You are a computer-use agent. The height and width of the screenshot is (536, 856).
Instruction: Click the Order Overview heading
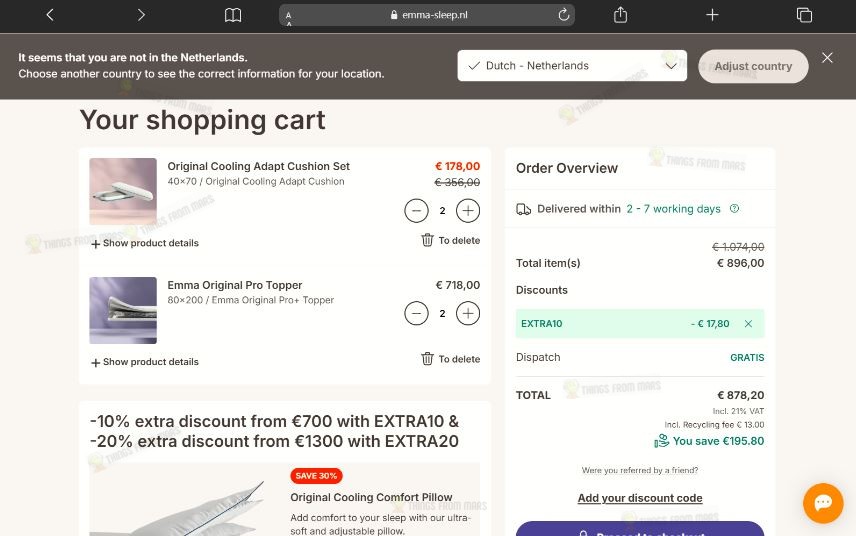pos(567,168)
